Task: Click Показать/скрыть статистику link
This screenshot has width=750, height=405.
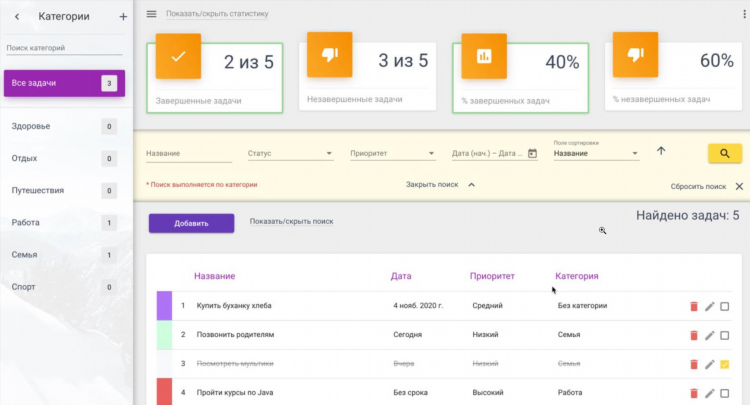Action: pos(217,14)
